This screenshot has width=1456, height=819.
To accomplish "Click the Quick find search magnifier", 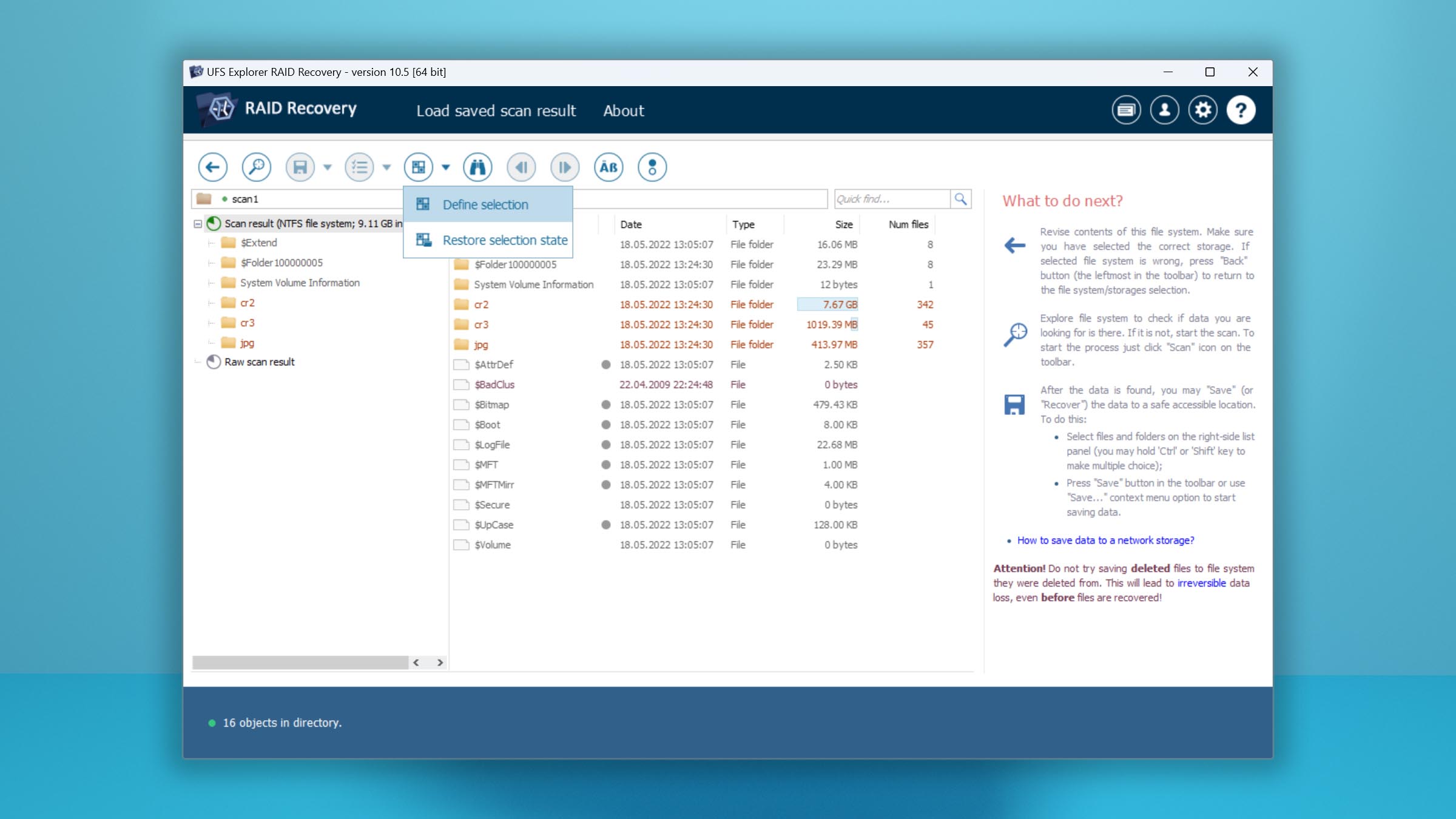I will point(960,199).
